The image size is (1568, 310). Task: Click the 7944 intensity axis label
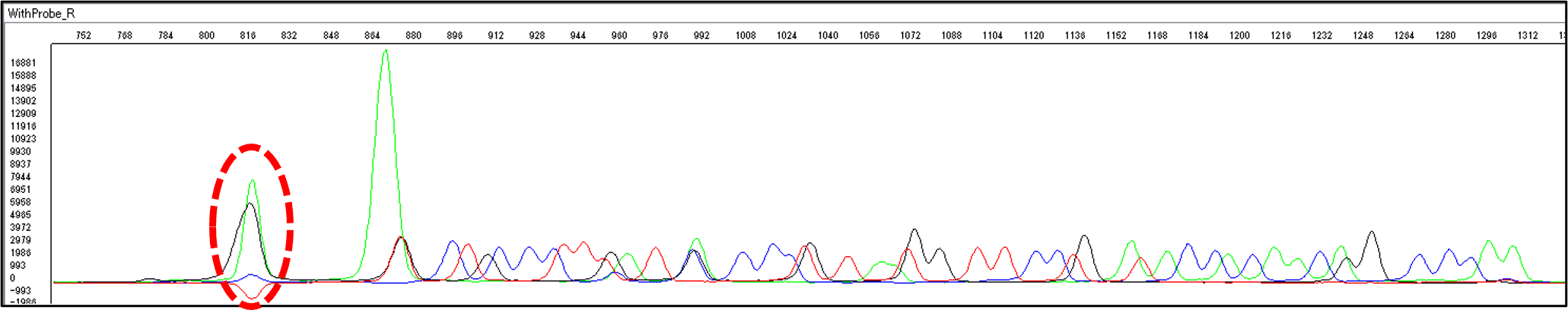(21, 177)
